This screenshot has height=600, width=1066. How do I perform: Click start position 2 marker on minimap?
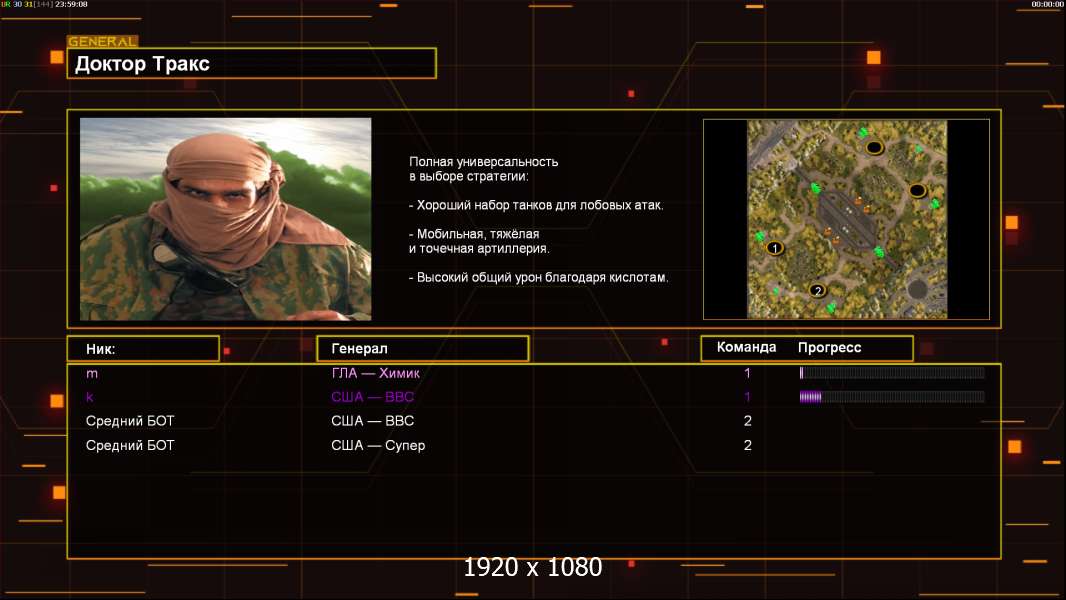tap(817, 291)
